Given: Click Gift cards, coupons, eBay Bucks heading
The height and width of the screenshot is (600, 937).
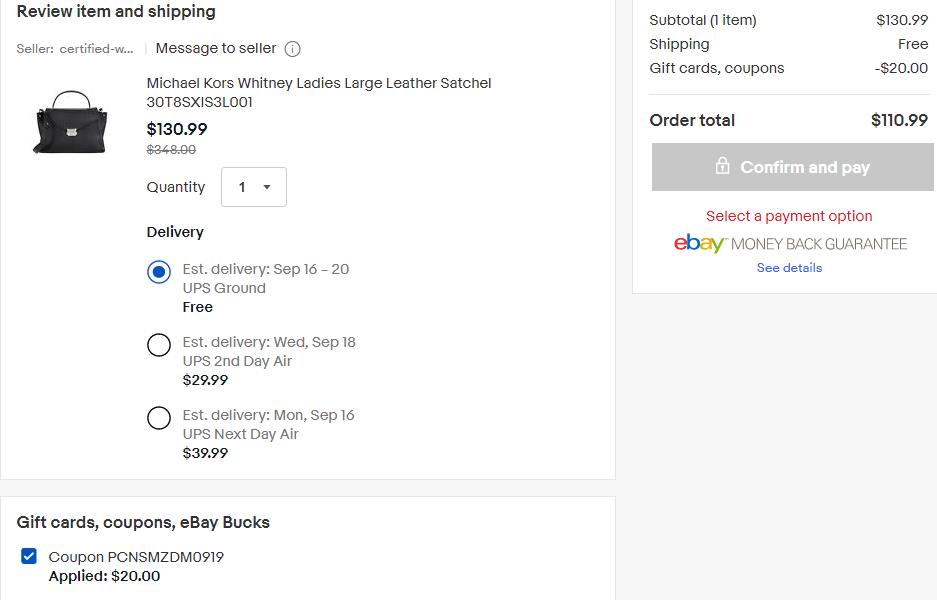Looking at the screenshot, I should tap(143, 522).
